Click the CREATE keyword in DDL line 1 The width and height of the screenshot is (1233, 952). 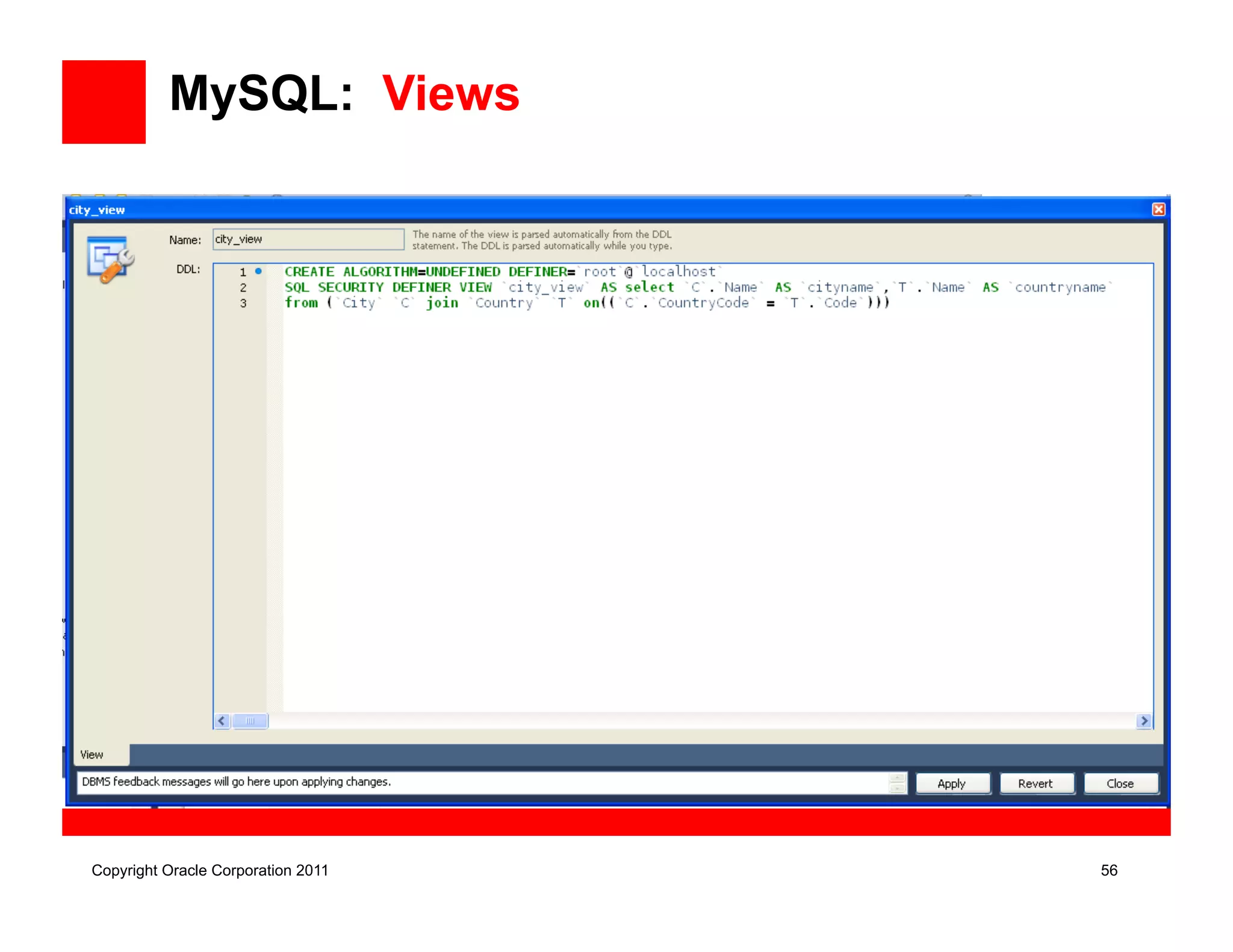[x=309, y=272]
